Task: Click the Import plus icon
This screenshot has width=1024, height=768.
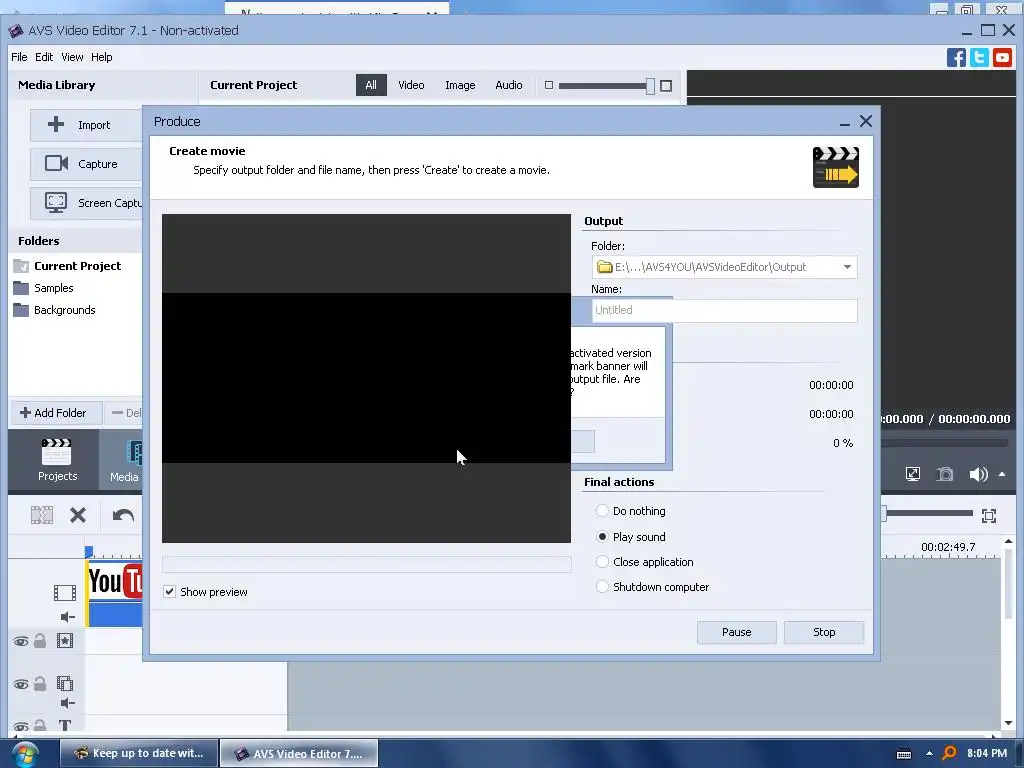Action: point(56,124)
